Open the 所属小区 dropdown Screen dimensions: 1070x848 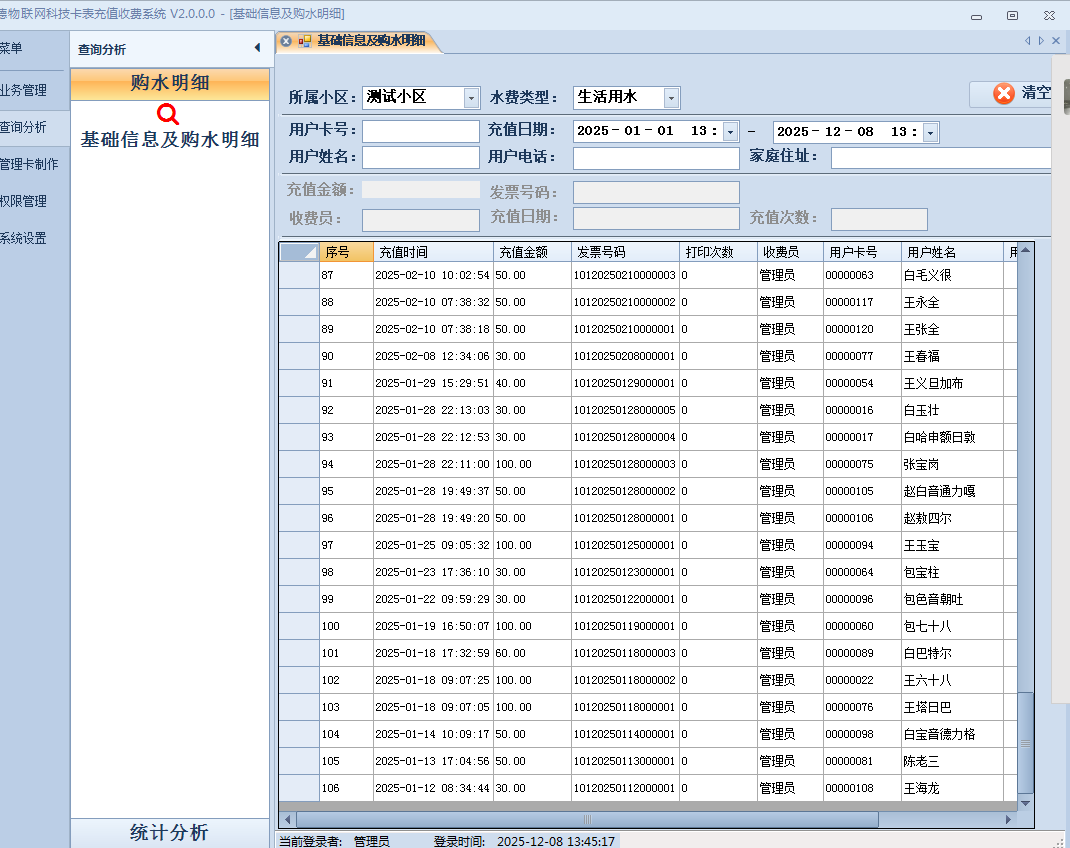tap(471, 98)
